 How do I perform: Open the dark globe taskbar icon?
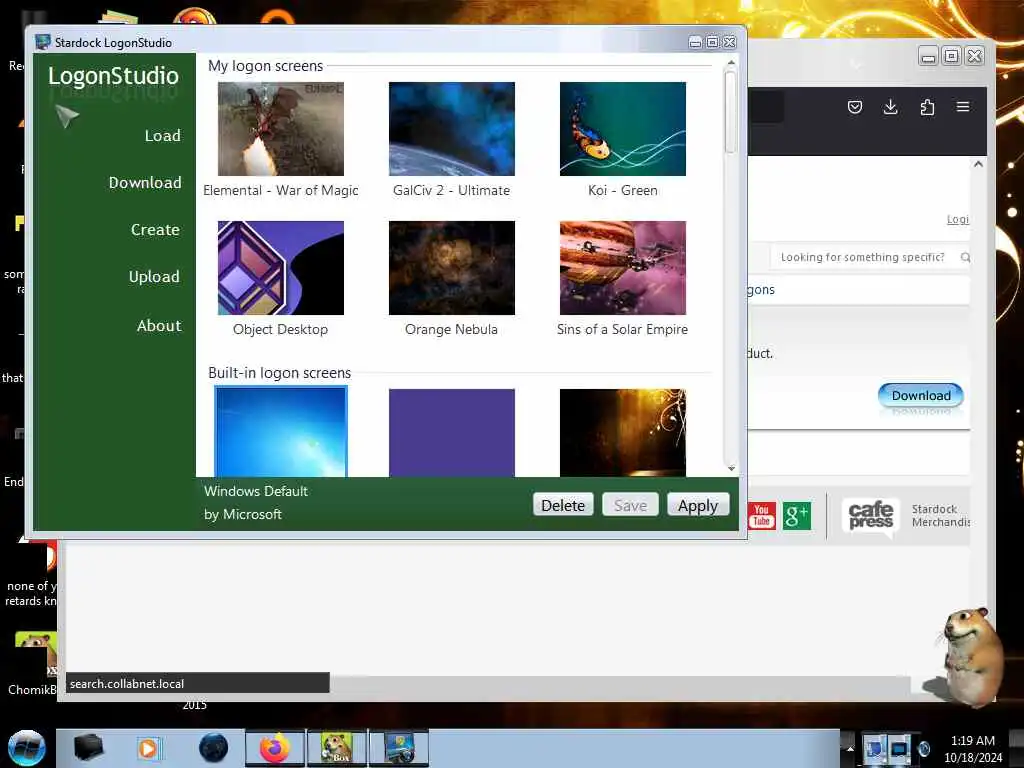click(x=214, y=748)
